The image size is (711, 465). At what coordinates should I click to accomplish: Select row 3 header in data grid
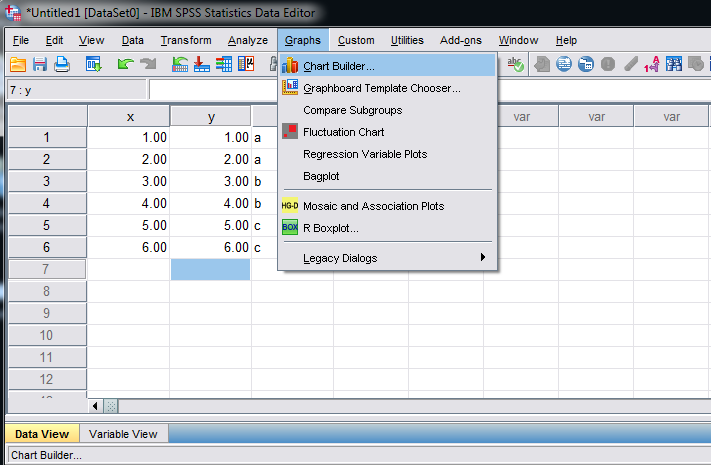click(46, 182)
